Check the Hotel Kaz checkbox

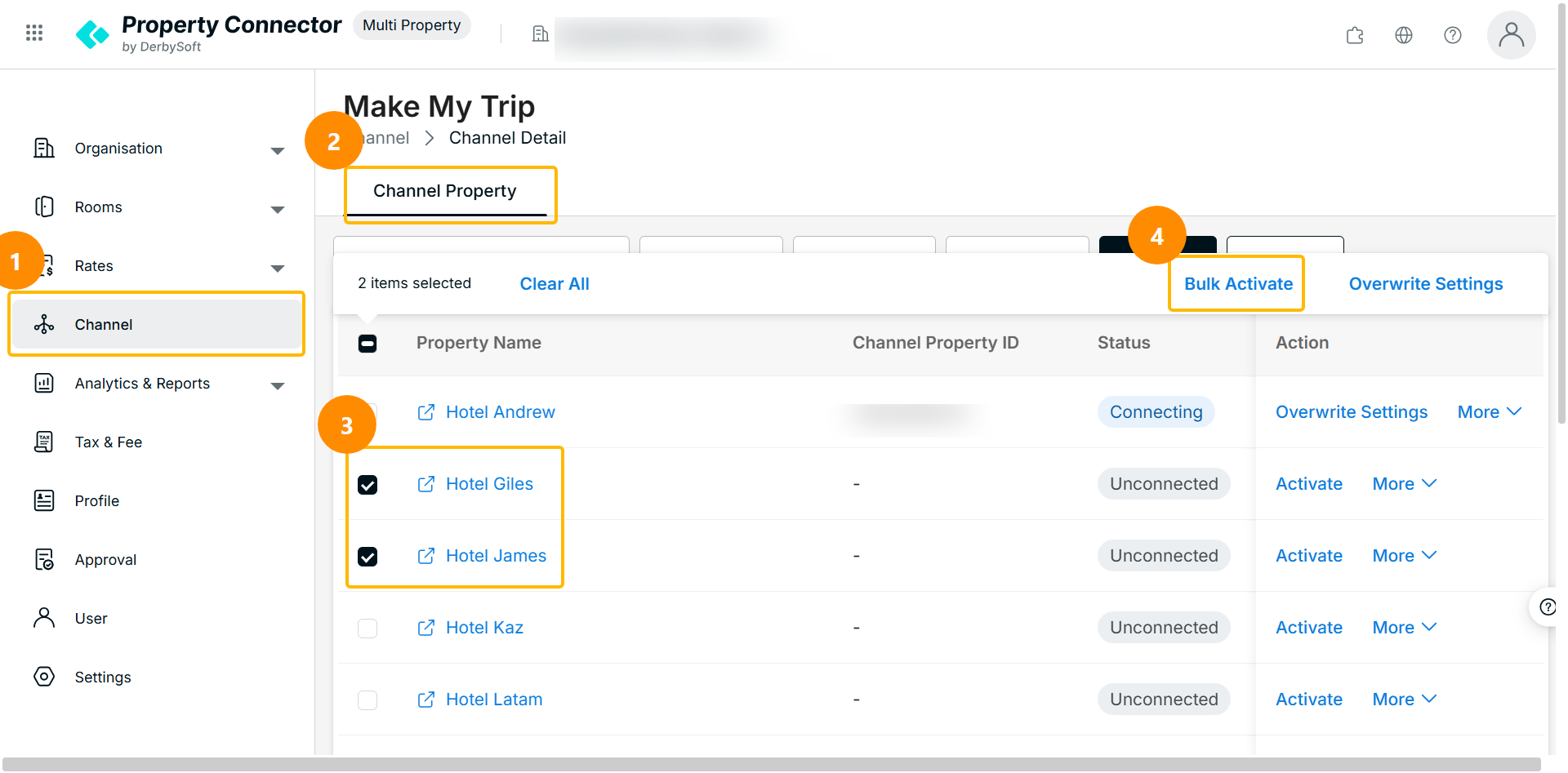point(367,629)
